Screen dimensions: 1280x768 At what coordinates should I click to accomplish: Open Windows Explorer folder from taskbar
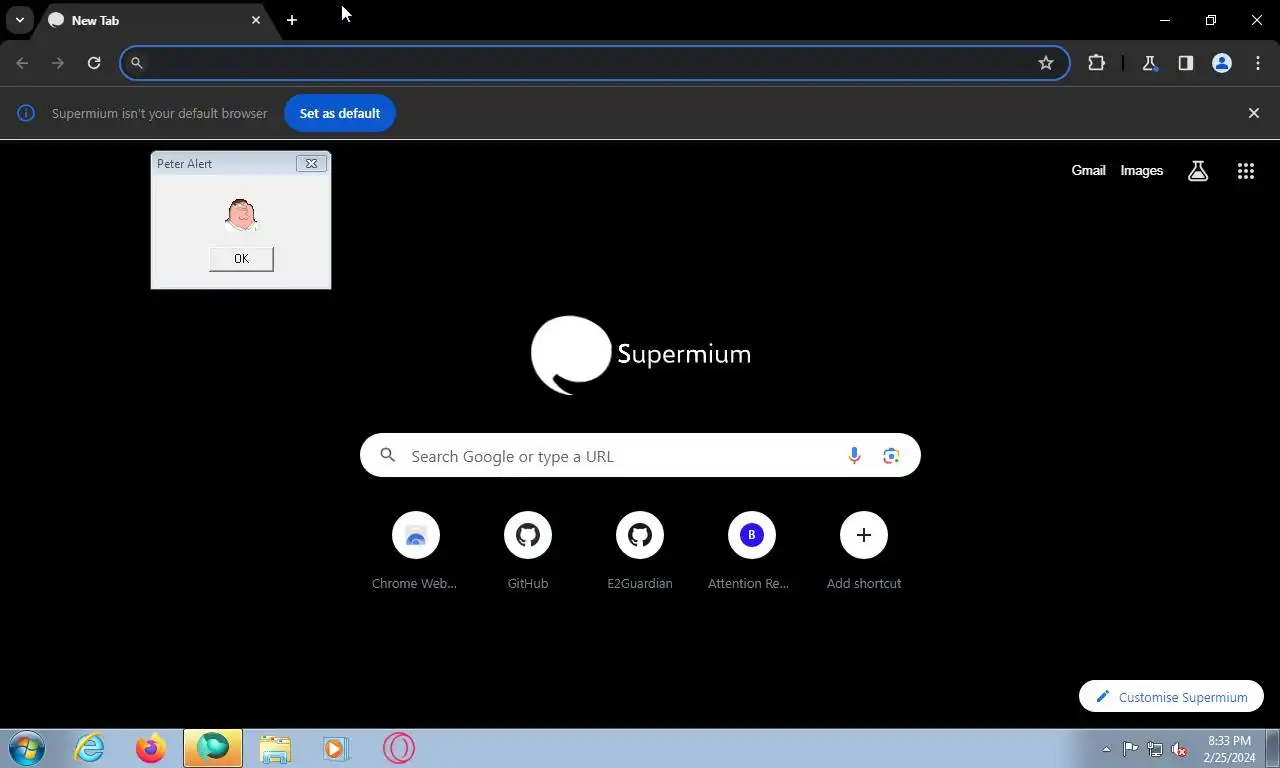click(275, 748)
